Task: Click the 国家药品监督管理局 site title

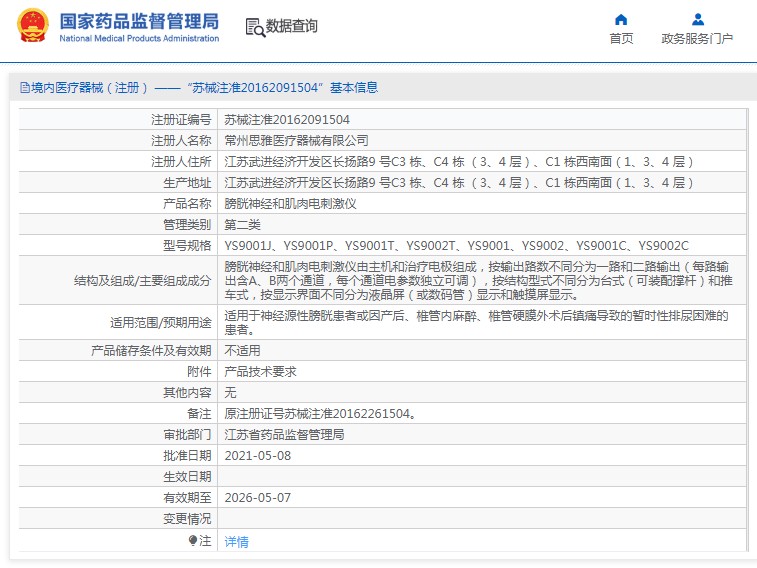Action: (139, 19)
